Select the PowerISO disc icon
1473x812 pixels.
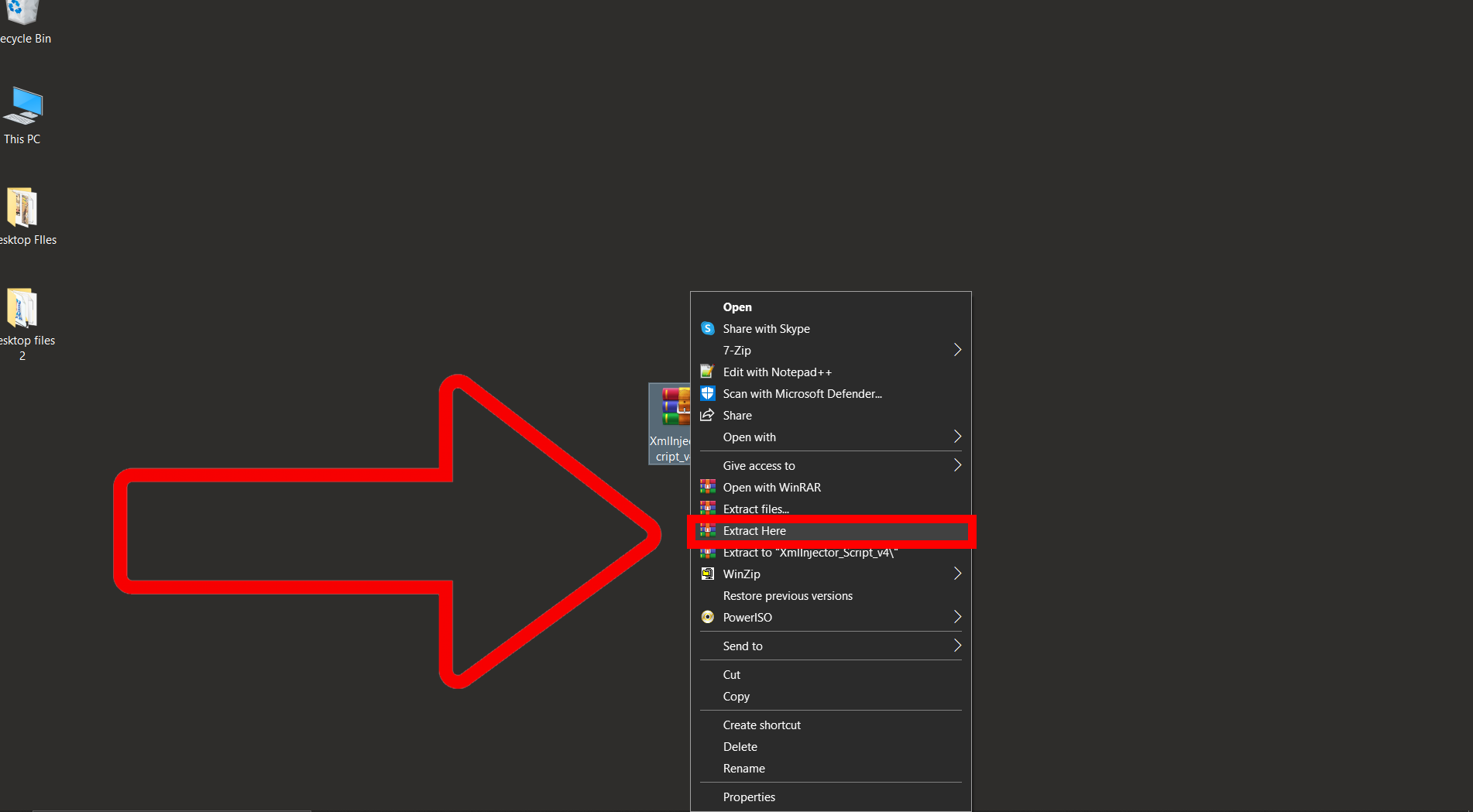coord(708,617)
